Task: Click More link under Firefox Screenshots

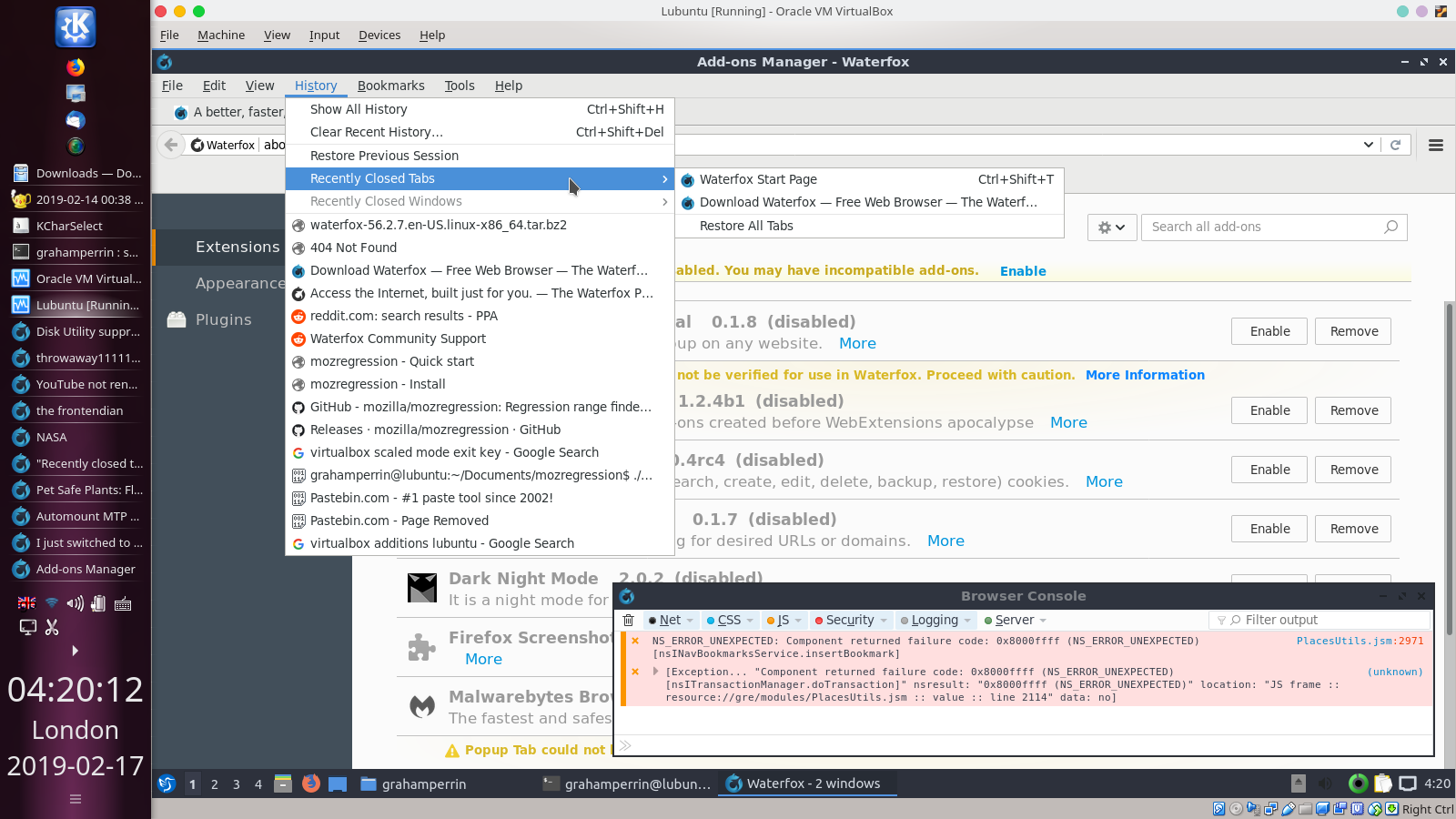Action: [x=483, y=659]
